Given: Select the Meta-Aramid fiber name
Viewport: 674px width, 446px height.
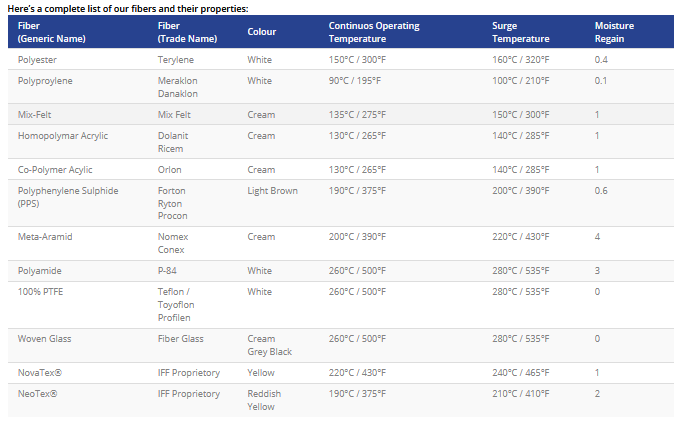Looking at the screenshot, I should pyautogui.click(x=45, y=236).
